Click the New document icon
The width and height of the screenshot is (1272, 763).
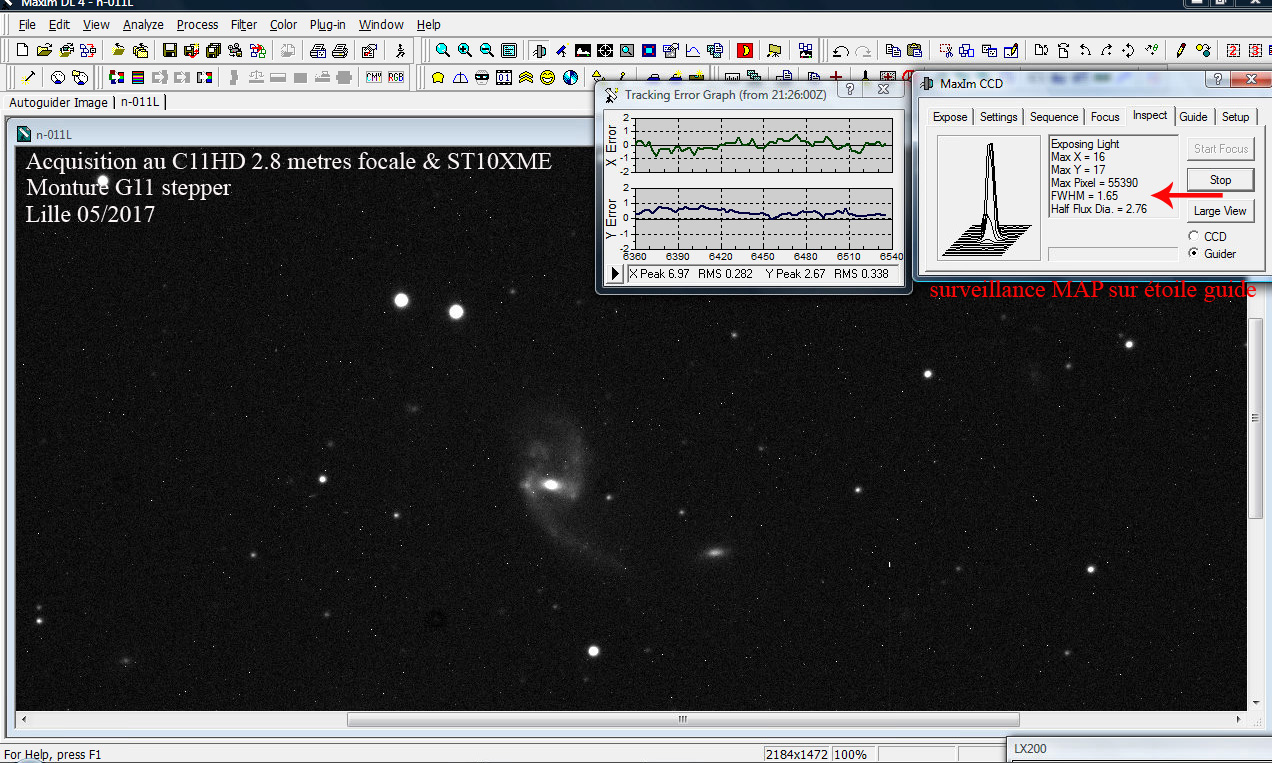click(24, 50)
